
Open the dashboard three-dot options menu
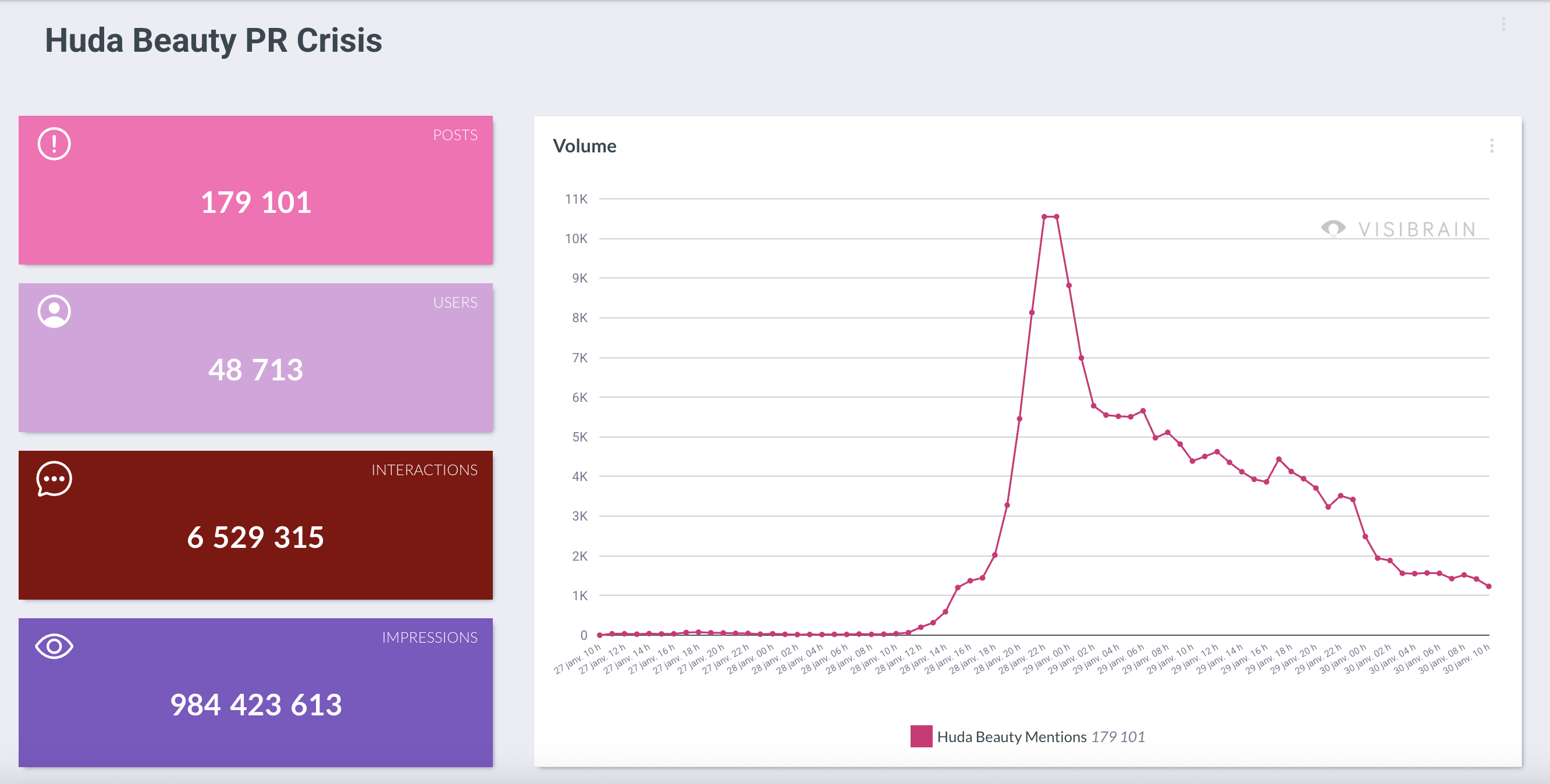pos(1503,24)
